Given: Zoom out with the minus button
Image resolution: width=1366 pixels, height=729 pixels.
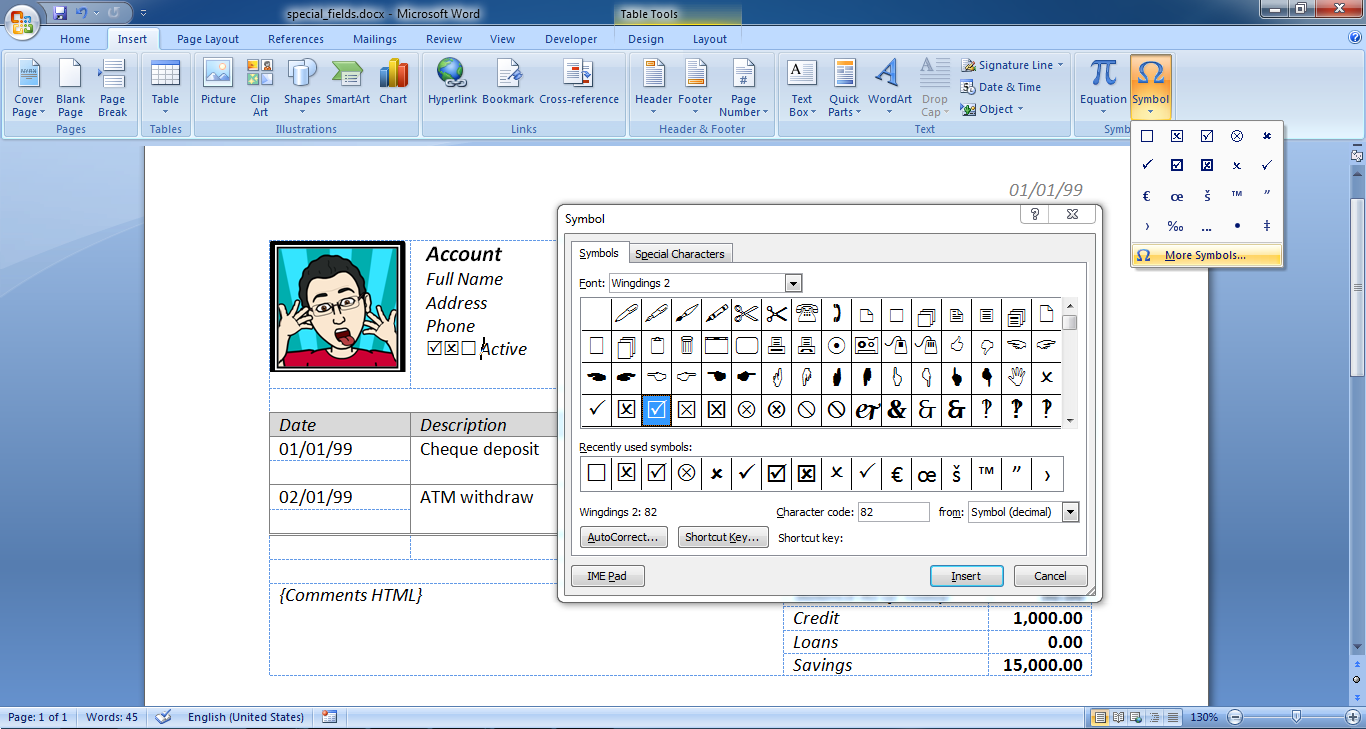Looking at the screenshot, I should 1236,717.
